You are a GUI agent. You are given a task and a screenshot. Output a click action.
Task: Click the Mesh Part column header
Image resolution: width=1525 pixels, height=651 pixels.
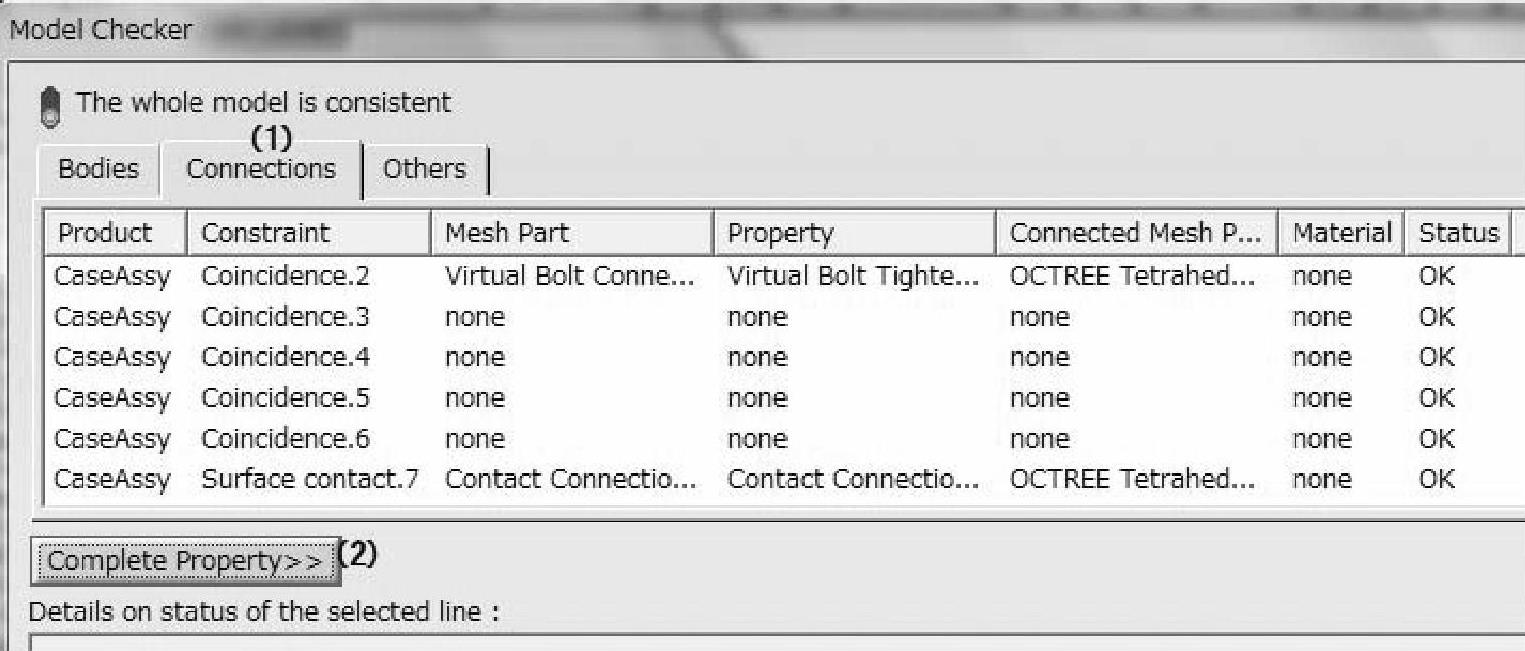click(506, 234)
